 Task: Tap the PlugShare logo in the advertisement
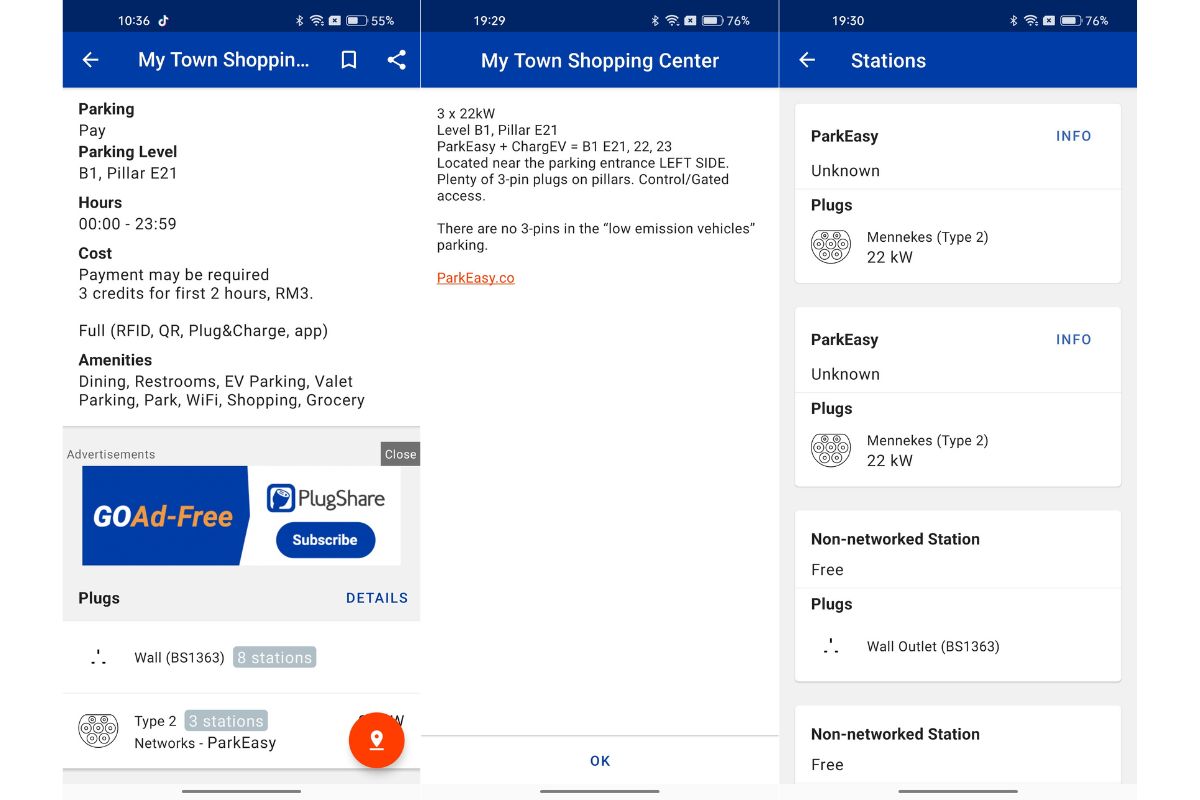pyautogui.click(x=326, y=496)
